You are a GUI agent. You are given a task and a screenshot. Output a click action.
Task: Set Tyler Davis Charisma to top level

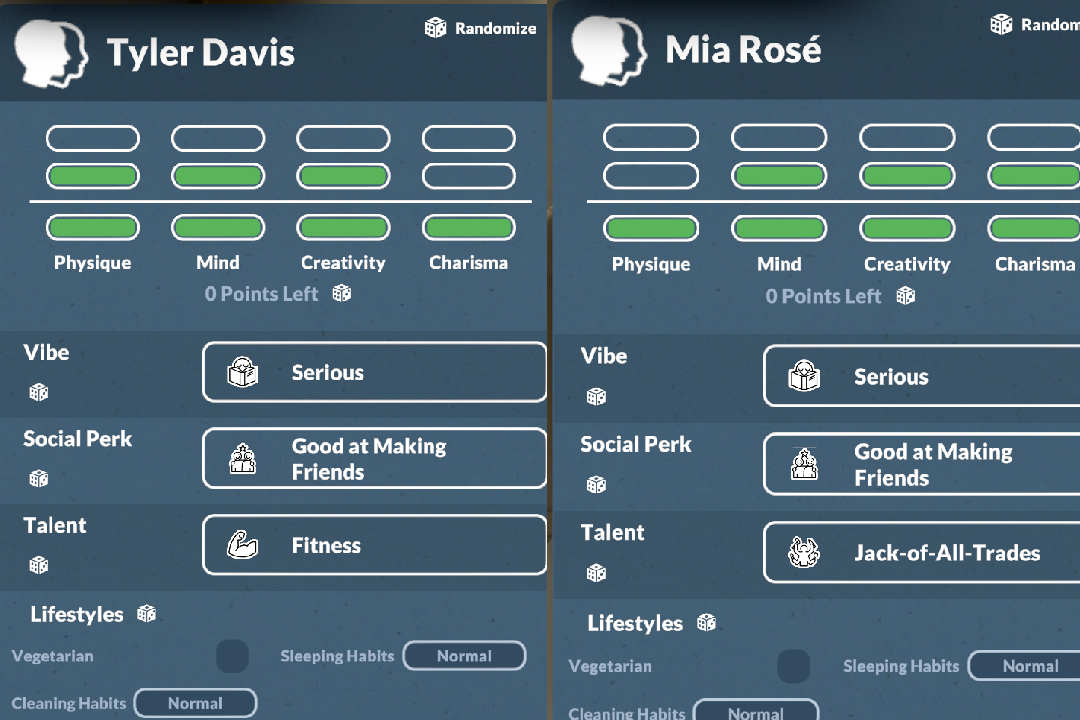click(469, 138)
